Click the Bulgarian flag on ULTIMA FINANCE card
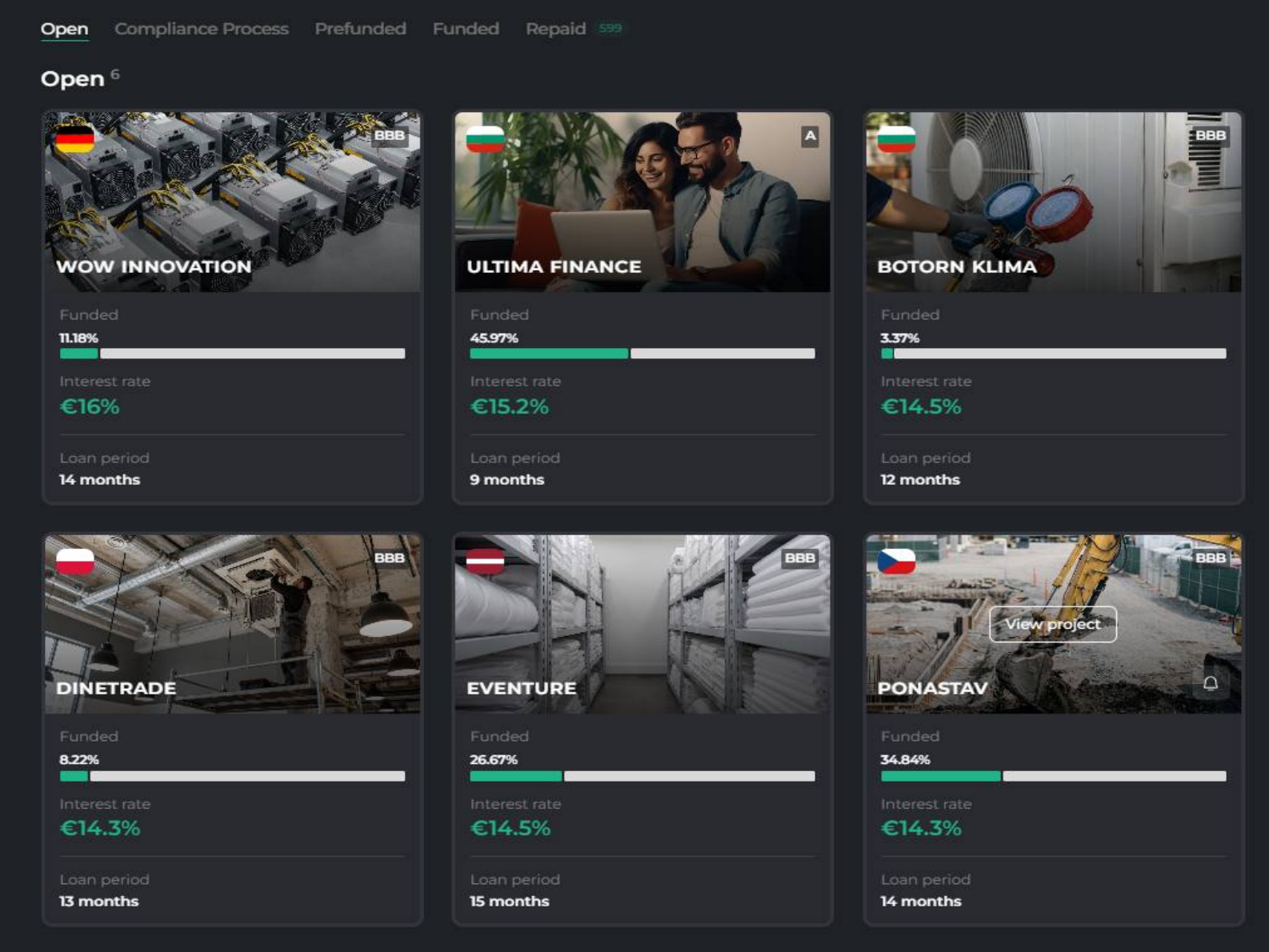Screen dimensions: 1269x952 486,139
